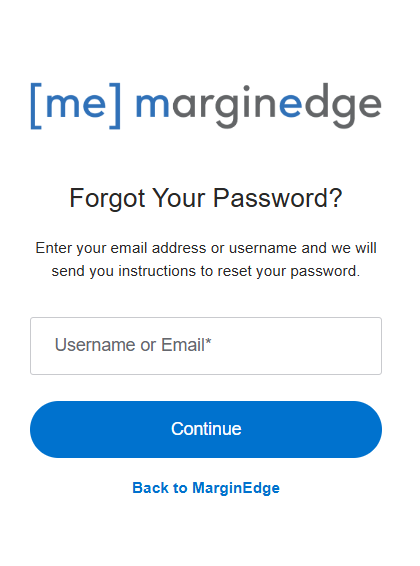Focus the Username or Email field

[206, 346]
